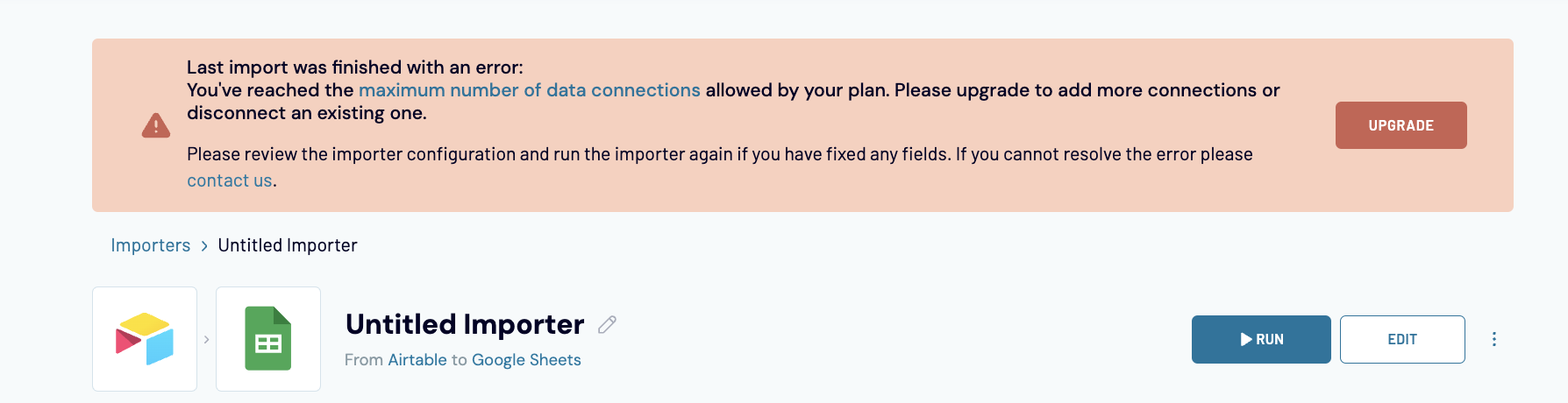Viewport: 1568px width, 403px height.
Task: Click the Untitled Importer breadcrumb item
Action: pos(288,245)
